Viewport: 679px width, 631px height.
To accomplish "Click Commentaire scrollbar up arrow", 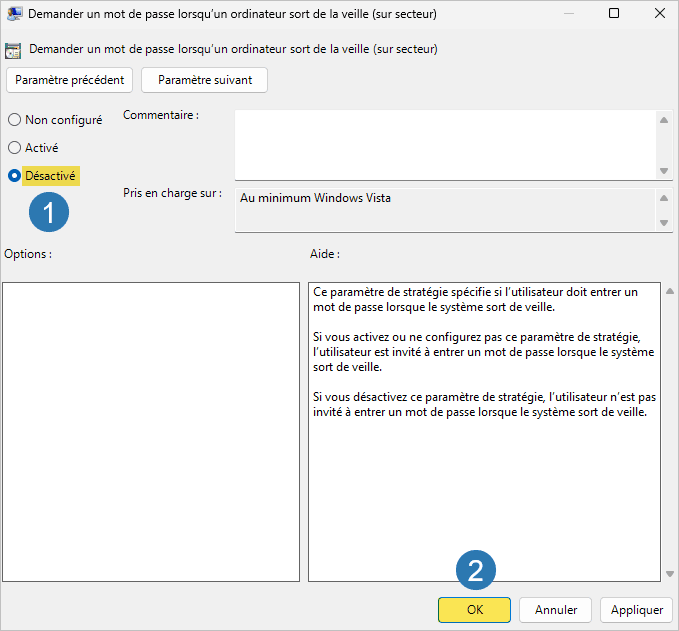I will 664,120.
